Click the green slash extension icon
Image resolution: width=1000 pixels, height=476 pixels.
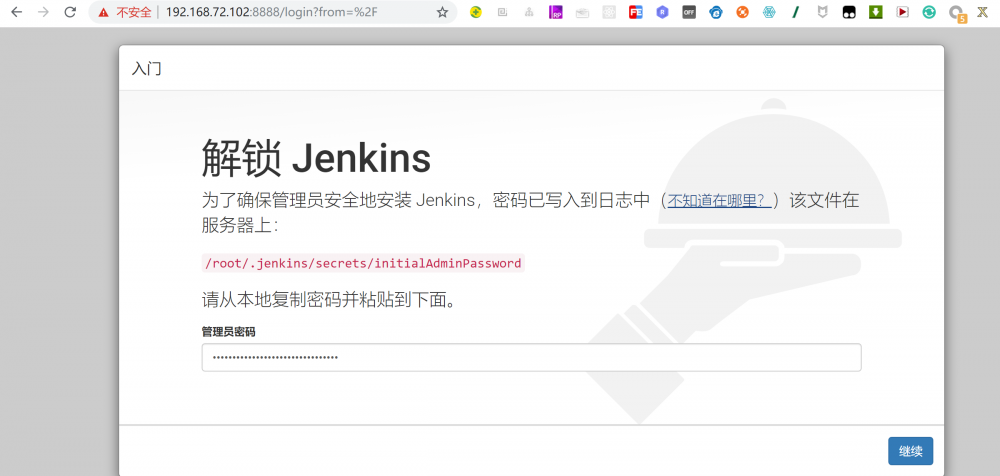(x=796, y=12)
